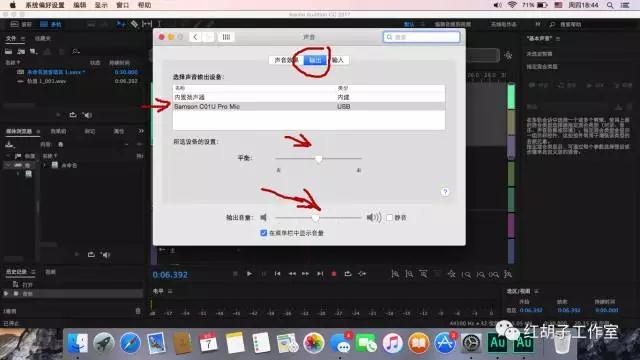Output volume slider thumb

[x=315, y=218]
